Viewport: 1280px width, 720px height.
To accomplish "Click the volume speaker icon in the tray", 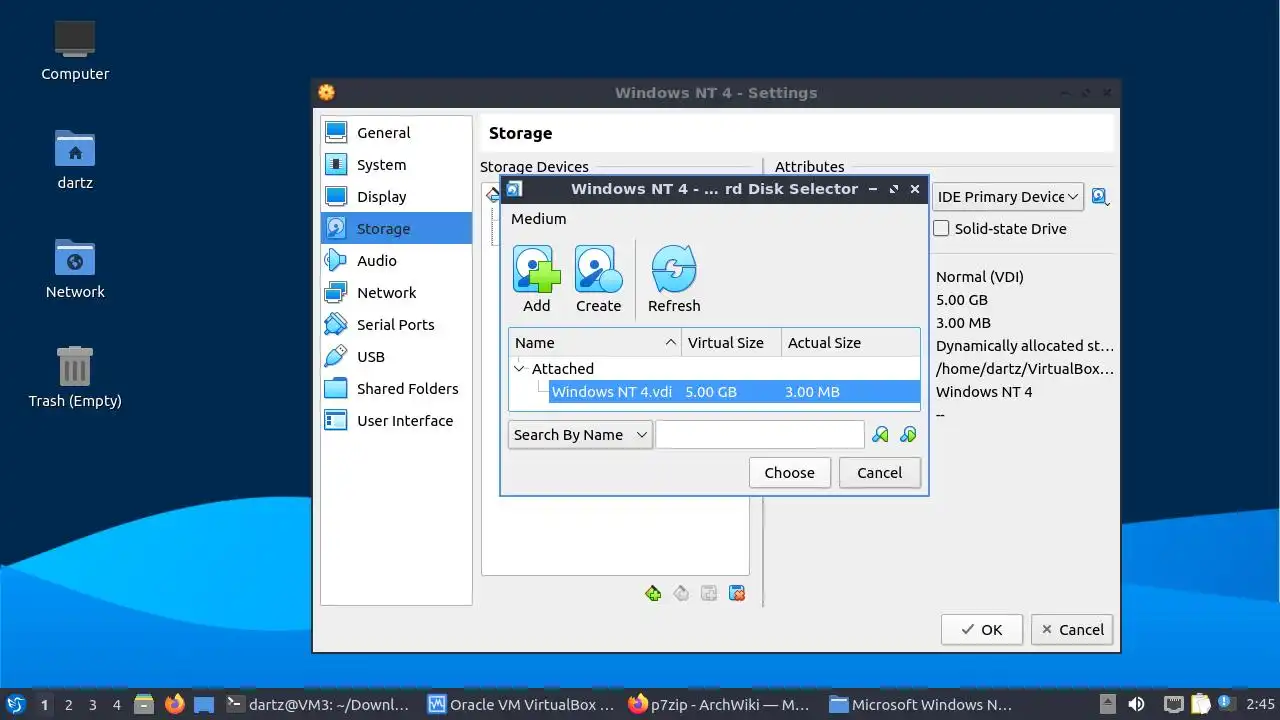I will click(x=1137, y=704).
